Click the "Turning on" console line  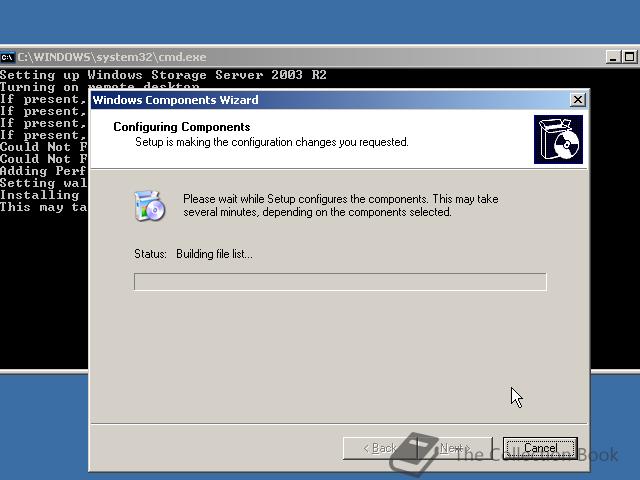tap(40, 87)
